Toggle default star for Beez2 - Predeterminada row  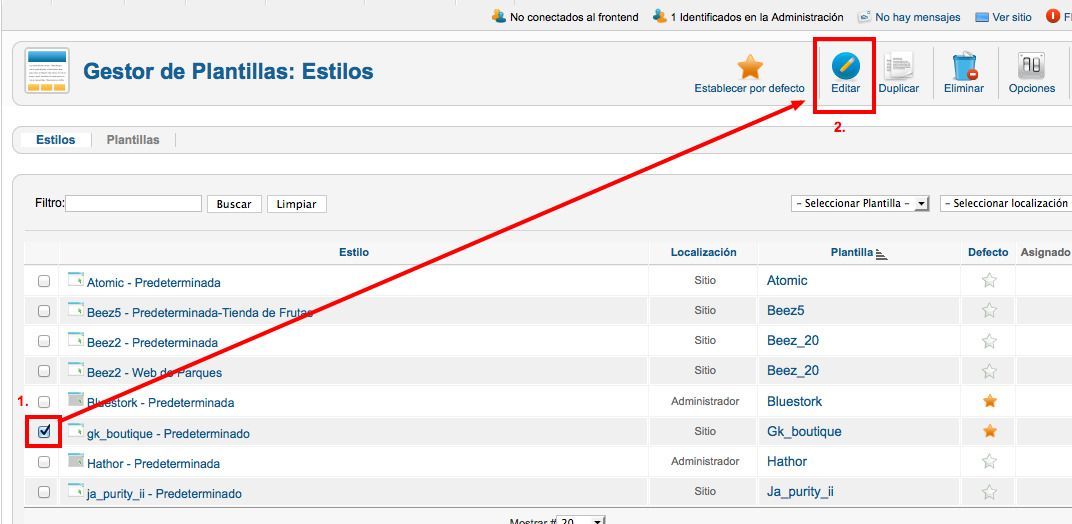[989, 340]
